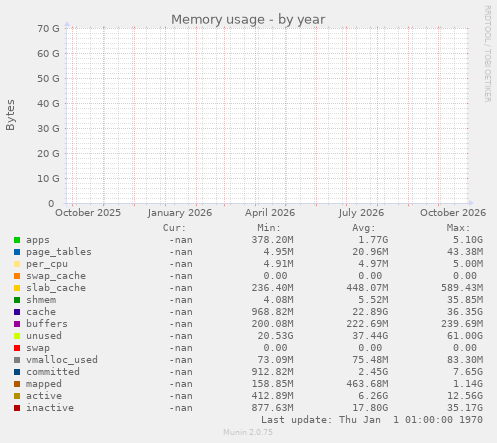This screenshot has height=443, width=497.
Task: Click the 'Memory usage - by year' title
Action: (248, 20)
